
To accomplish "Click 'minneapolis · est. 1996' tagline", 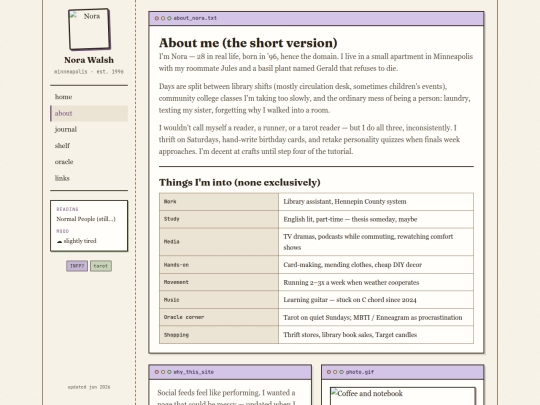I will 89,72.
